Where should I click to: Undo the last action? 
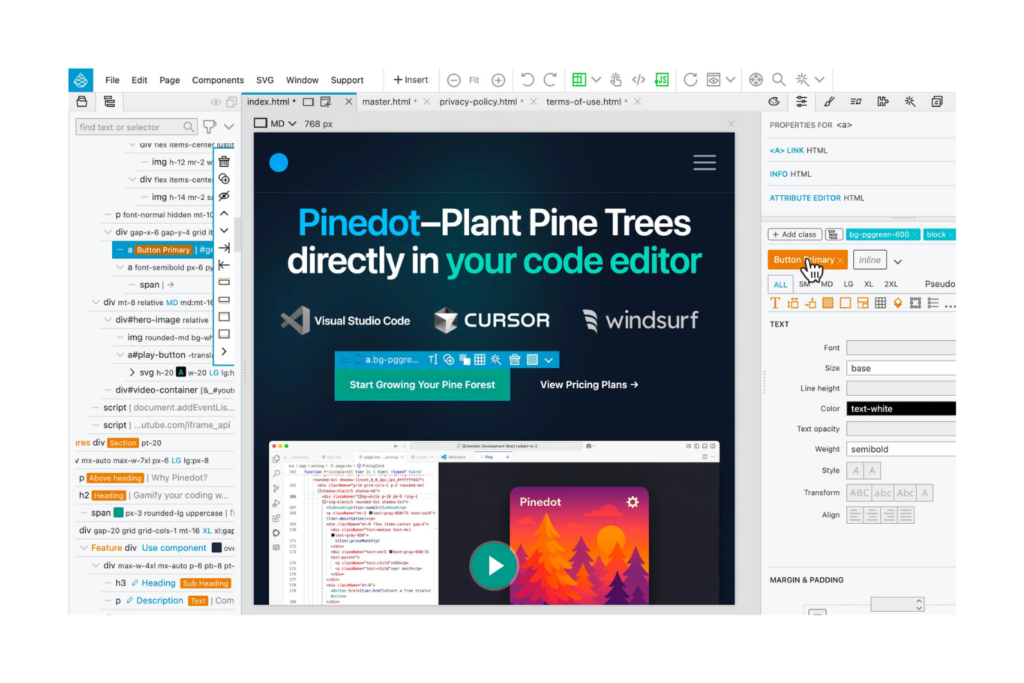pyautogui.click(x=527, y=80)
